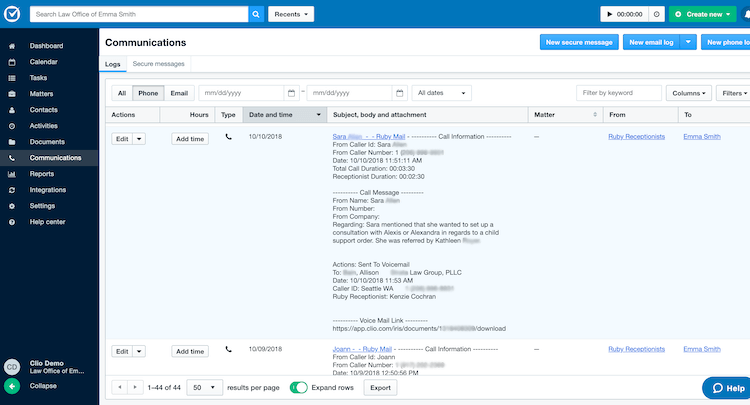This screenshot has height=405, width=750.
Task: Click New email log button
Action: click(651, 42)
